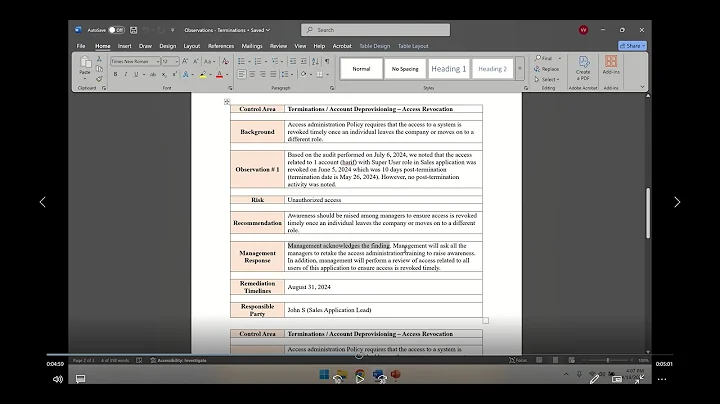This screenshot has height=404, width=720.
Task: Apply the No Spacing style
Action: (405, 69)
